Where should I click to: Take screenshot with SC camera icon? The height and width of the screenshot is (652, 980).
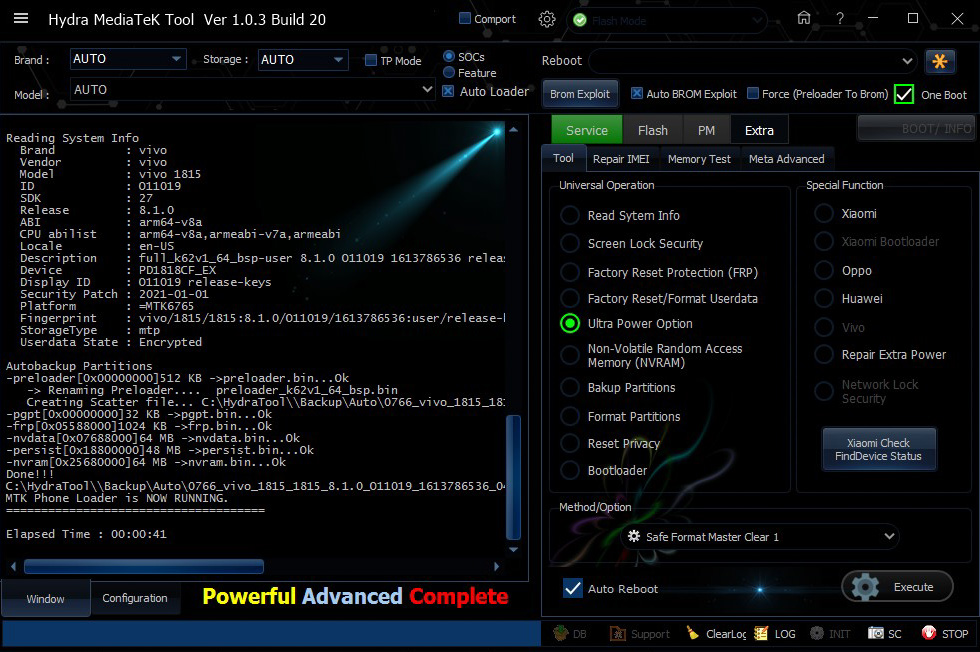coord(876,633)
